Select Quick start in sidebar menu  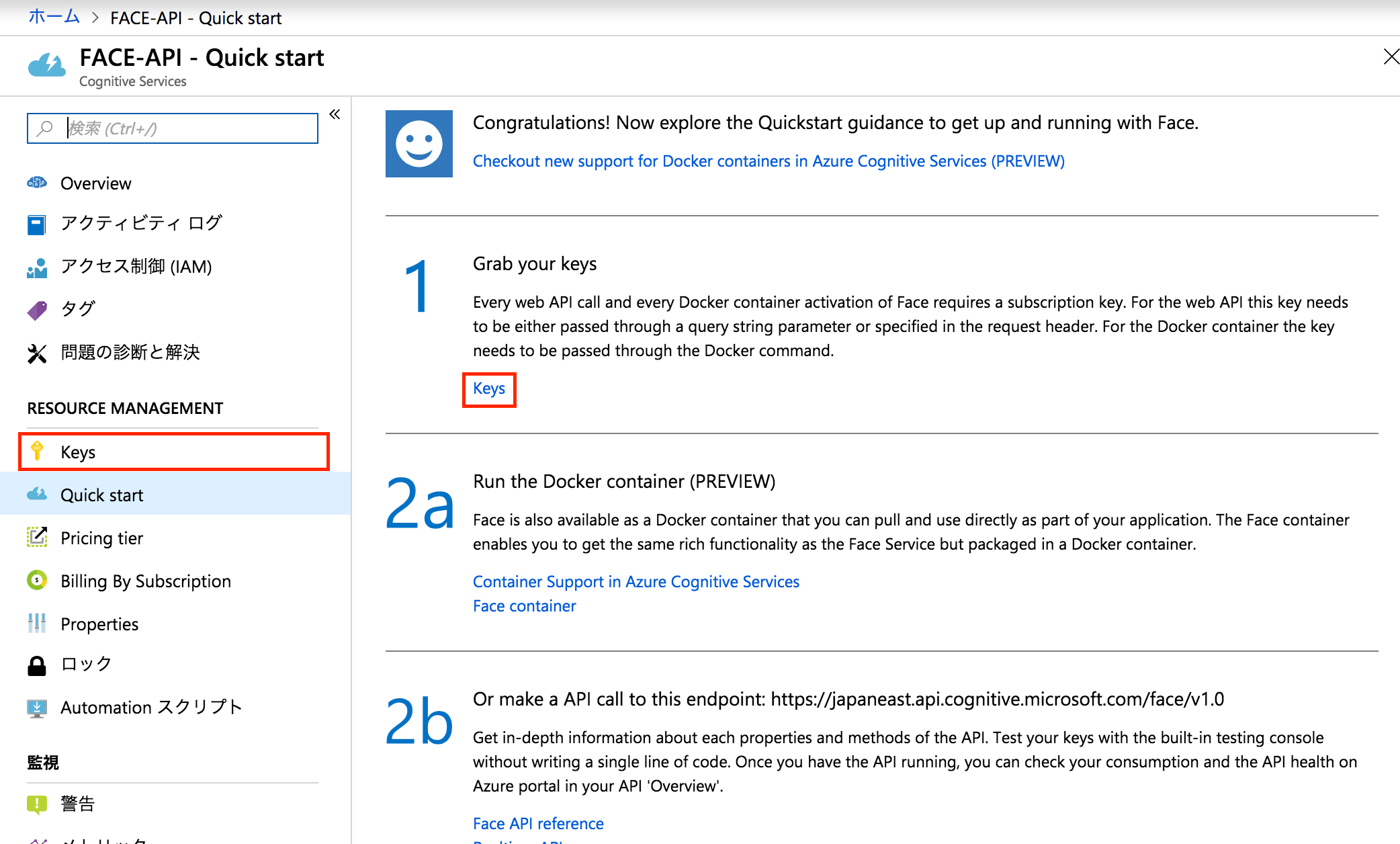102,495
